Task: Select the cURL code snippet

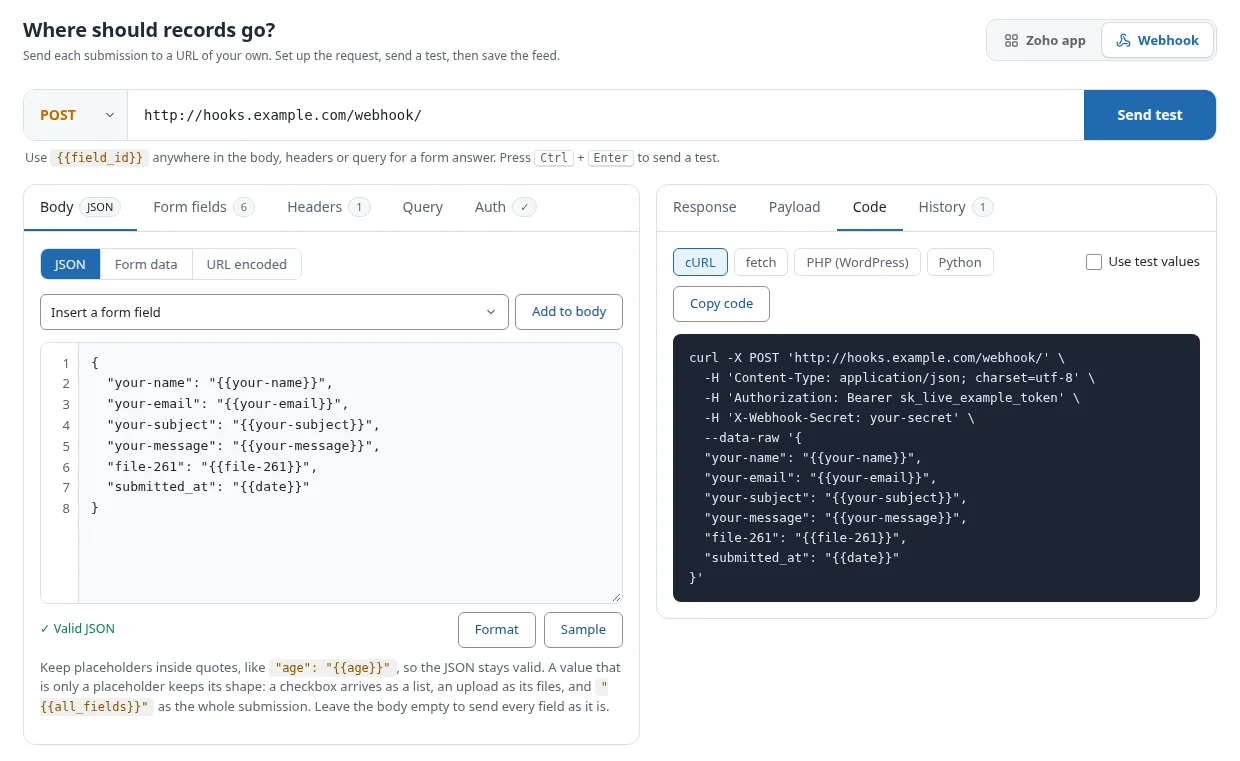Action: coord(700,262)
